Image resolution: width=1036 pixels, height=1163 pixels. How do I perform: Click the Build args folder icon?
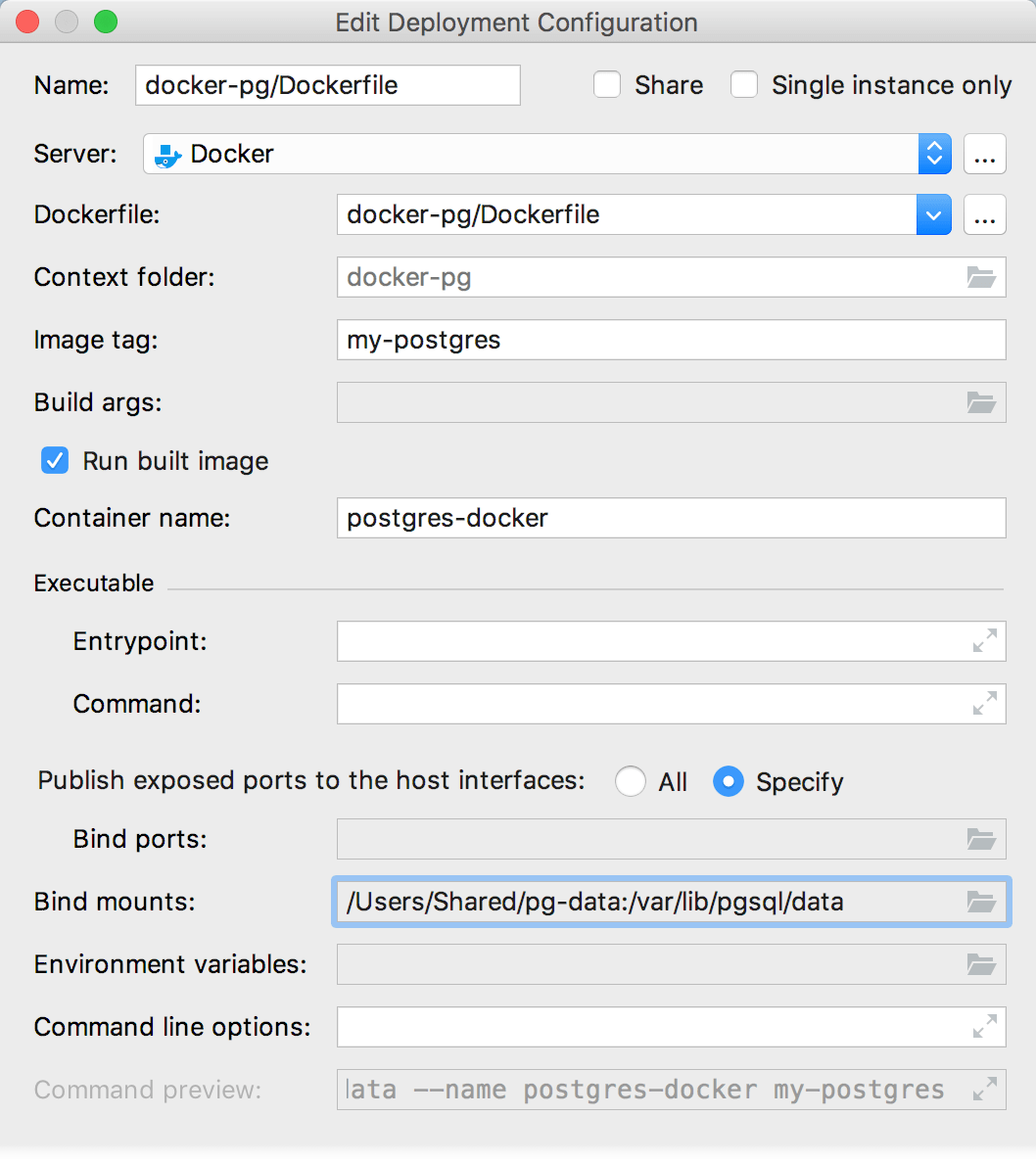981,402
